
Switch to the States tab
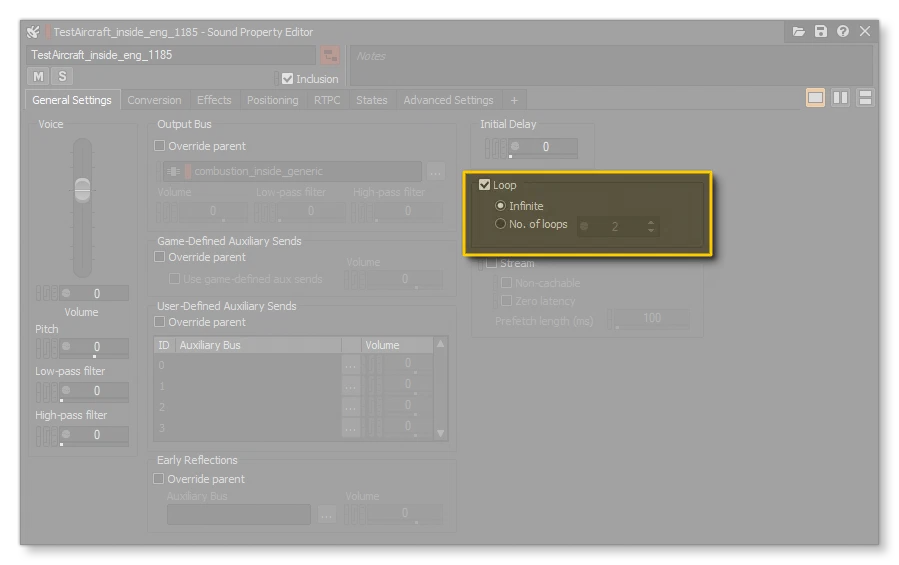[x=372, y=100]
